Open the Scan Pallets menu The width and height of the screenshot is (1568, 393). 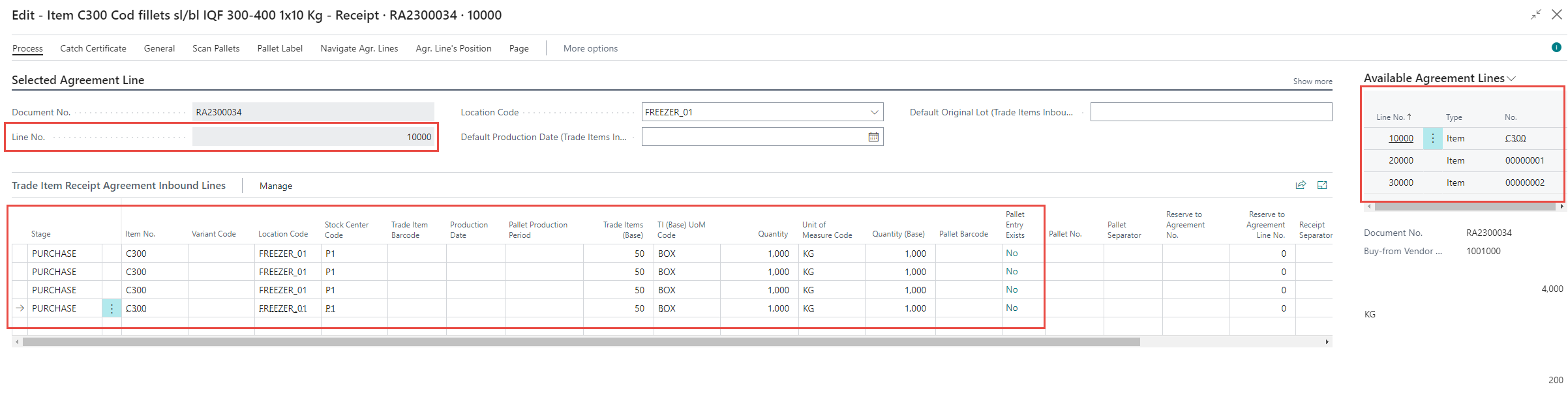click(x=216, y=48)
